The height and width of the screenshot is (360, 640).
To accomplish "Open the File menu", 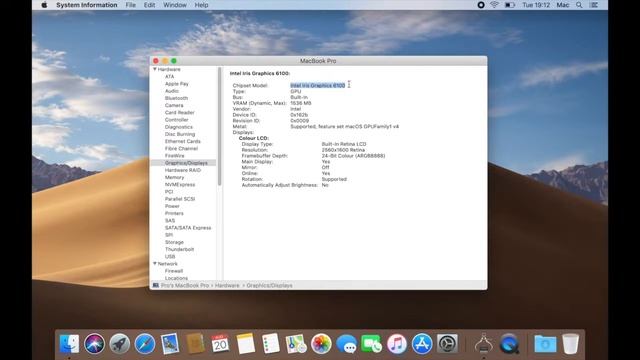I will (131, 5).
